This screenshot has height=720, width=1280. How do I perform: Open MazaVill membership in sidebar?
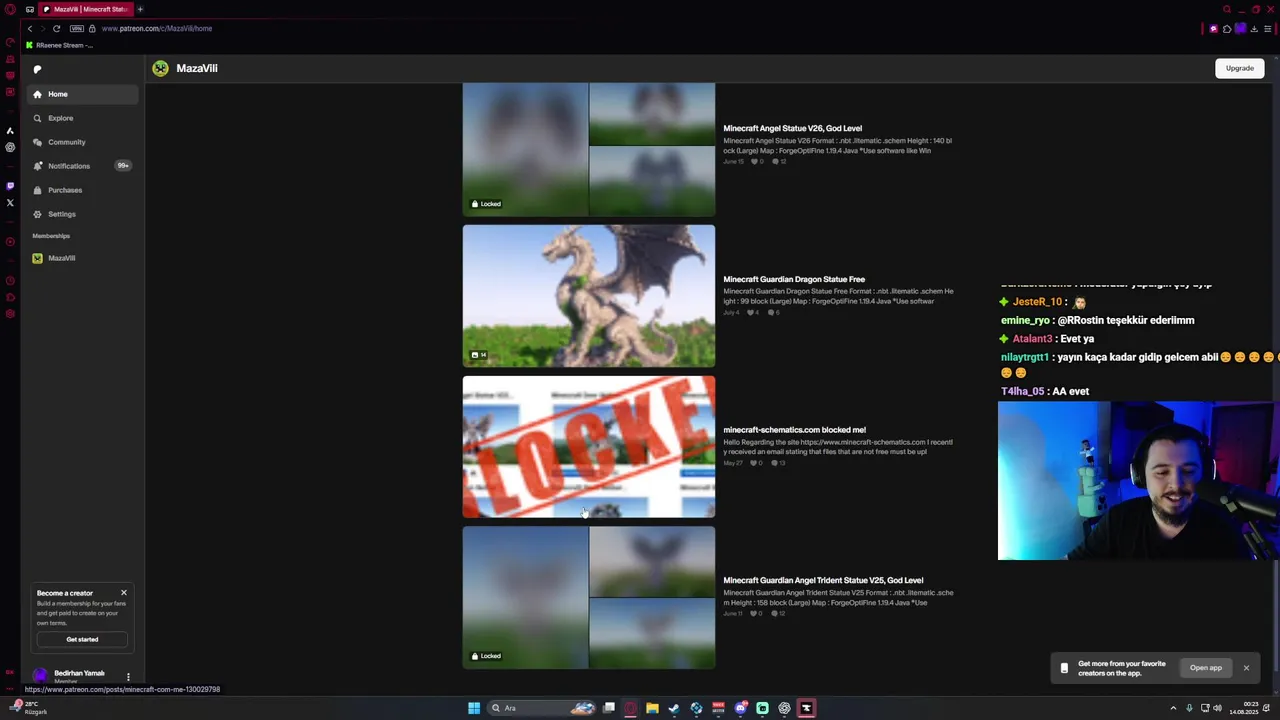click(x=83, y=258)
